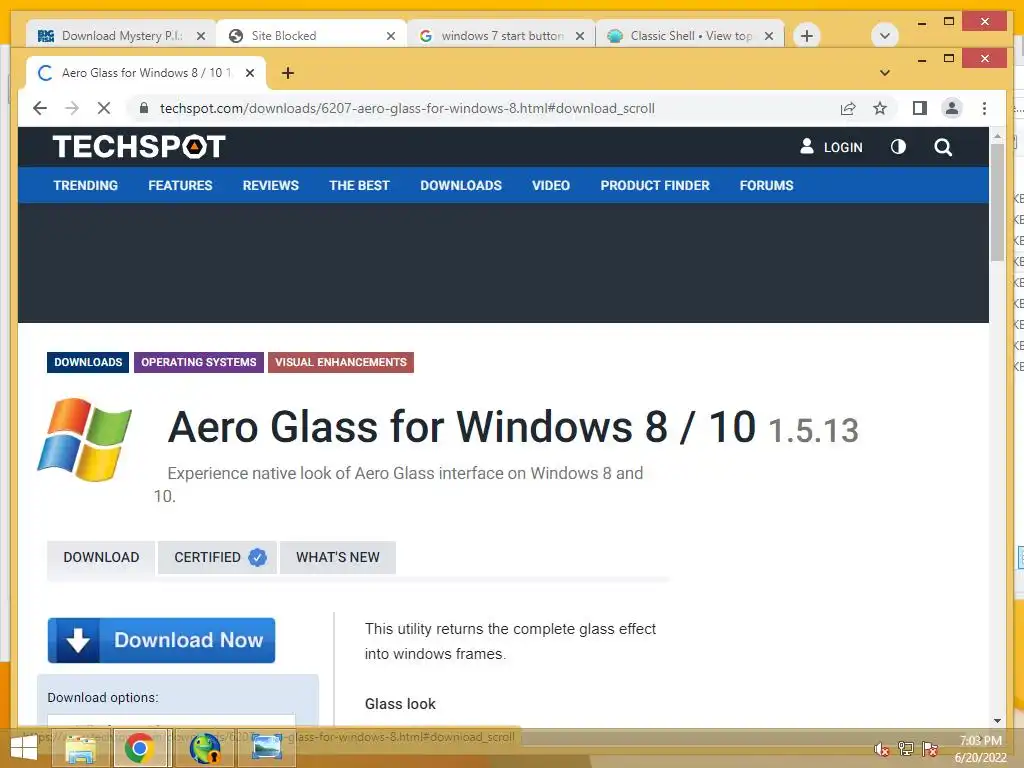Expand tab search in front Chrome window
This screenshot has width=1024, height=768.
[885, 73]
